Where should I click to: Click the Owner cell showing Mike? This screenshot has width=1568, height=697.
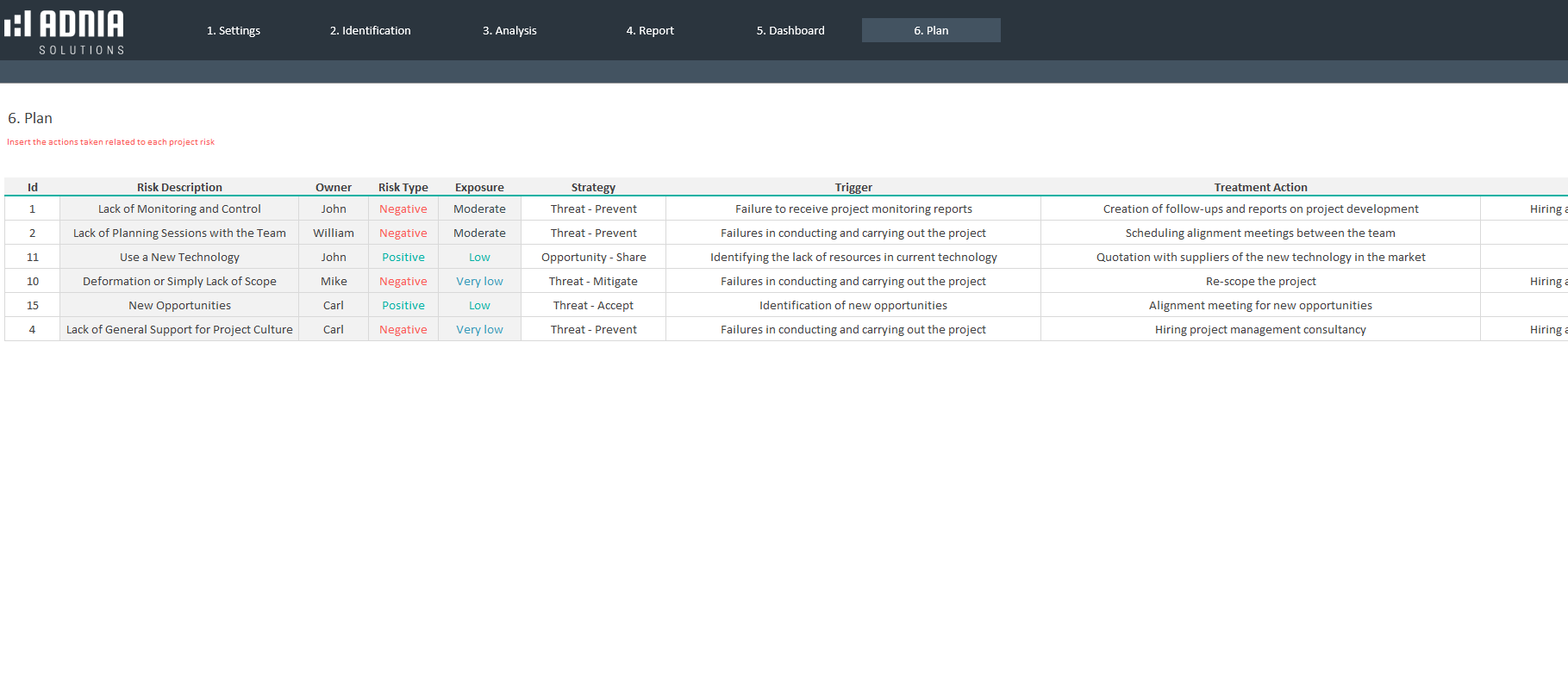click(x=334, y=281)
